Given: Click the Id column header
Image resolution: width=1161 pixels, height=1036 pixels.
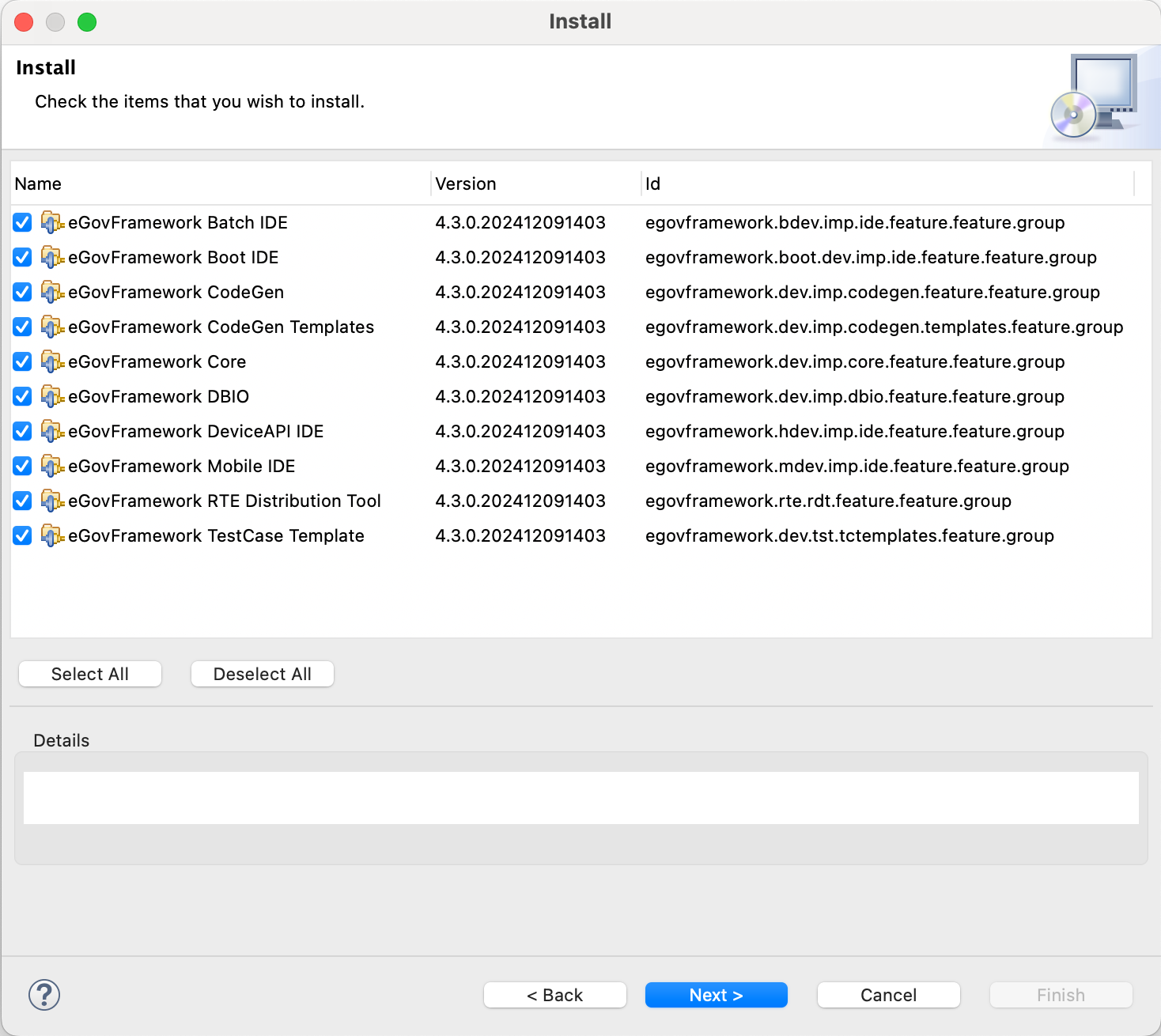Looking at the screenshot, I should (x=652, y=184).
